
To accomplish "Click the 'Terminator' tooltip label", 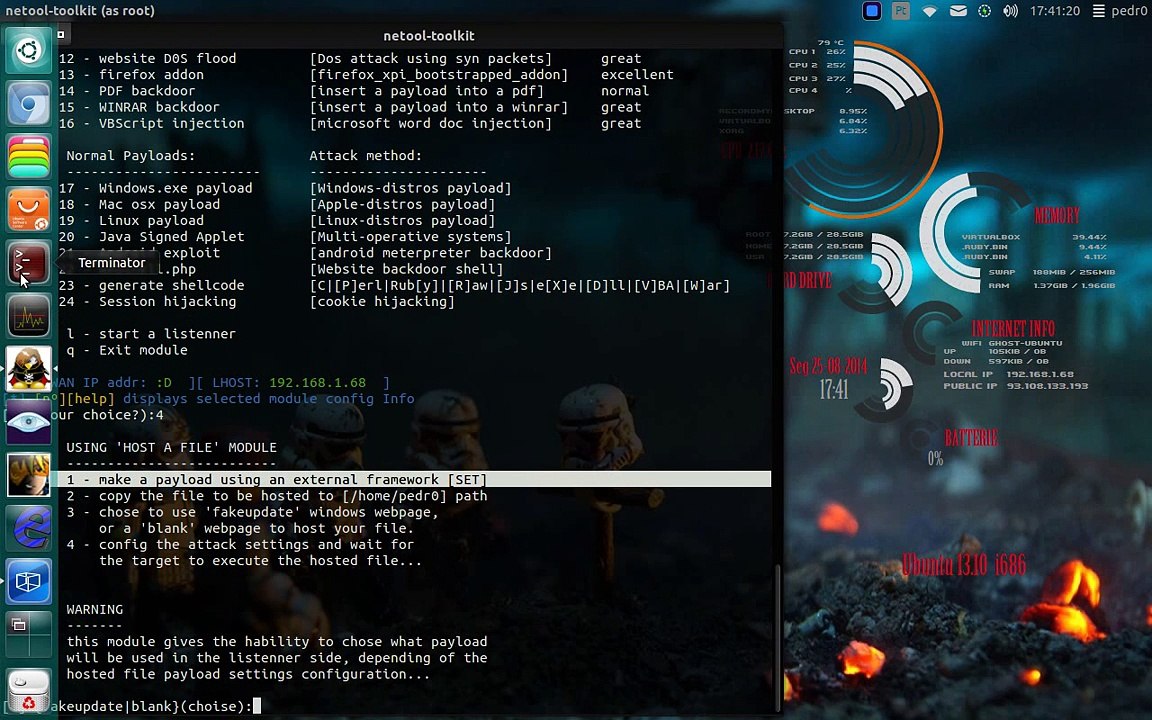I will (x=112, y=262).
